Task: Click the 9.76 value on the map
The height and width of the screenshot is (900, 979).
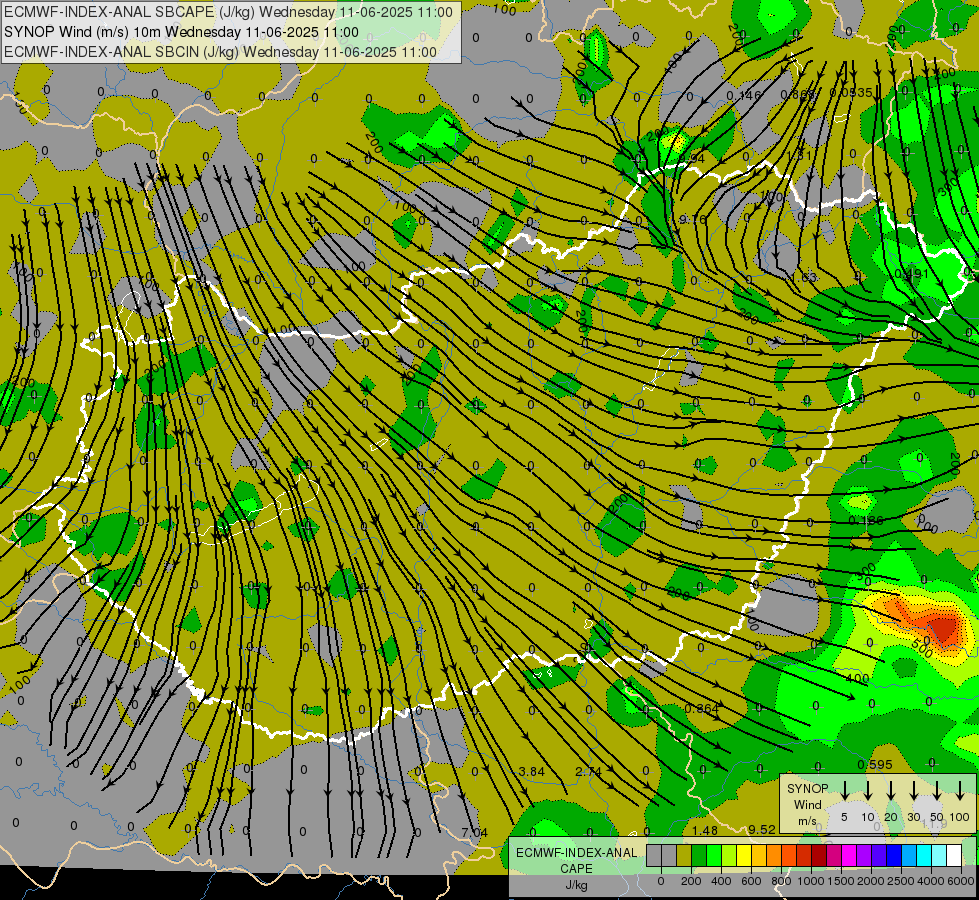Action: pos(692,219)
